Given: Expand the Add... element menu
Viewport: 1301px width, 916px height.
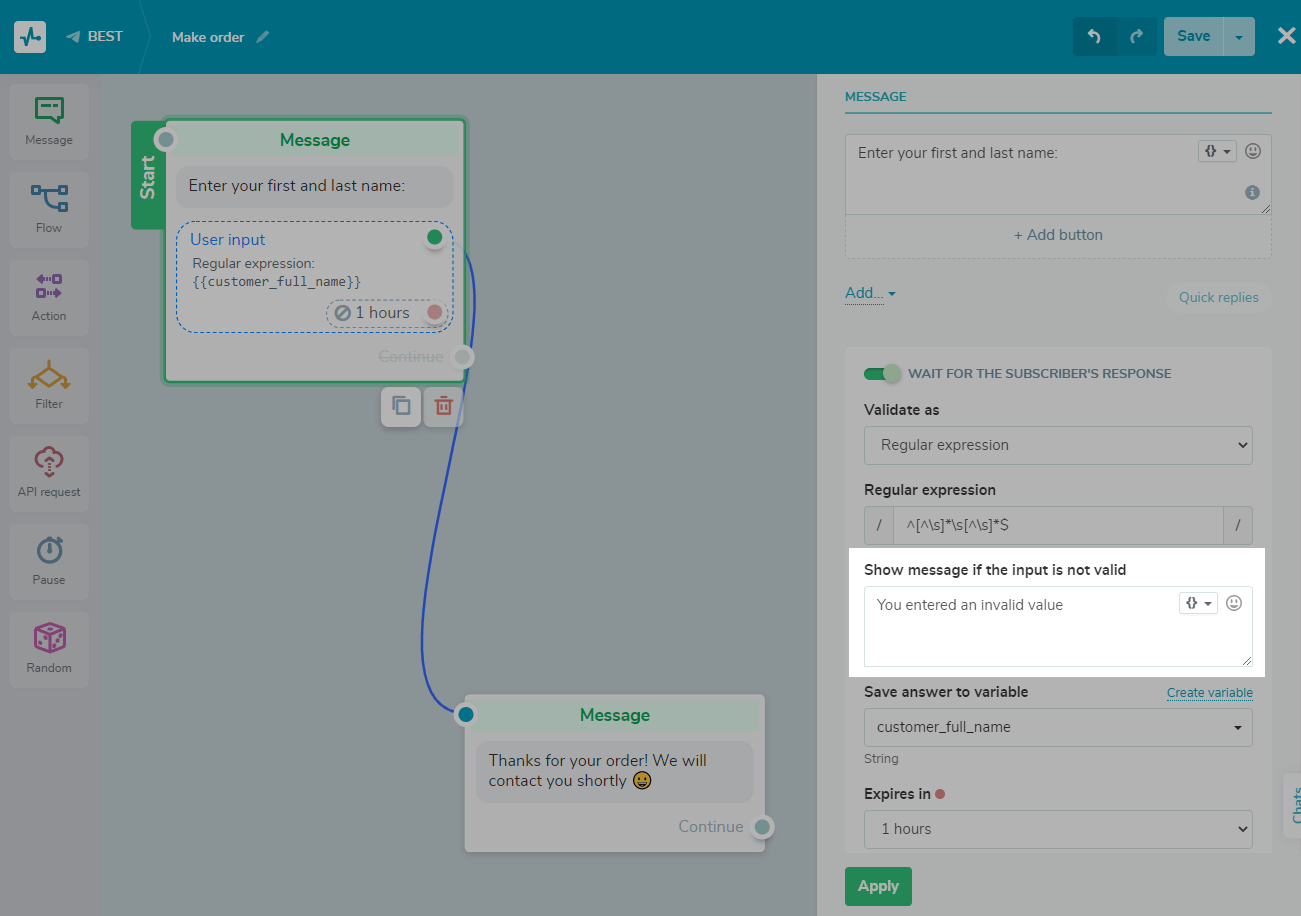Looking at the screenshot, I should tap(870, 293).
